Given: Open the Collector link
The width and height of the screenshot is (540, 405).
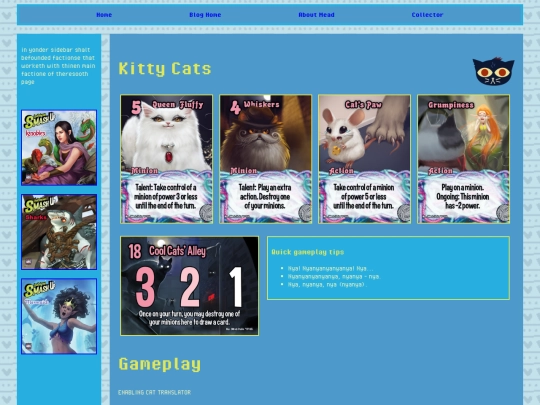Looking at the screenshot, I should pos(427,15).
